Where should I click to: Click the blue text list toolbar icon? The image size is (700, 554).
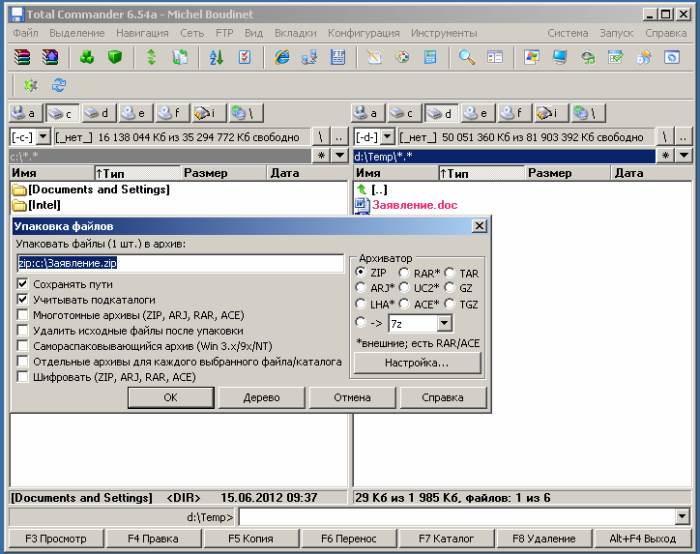click(338, 57)
